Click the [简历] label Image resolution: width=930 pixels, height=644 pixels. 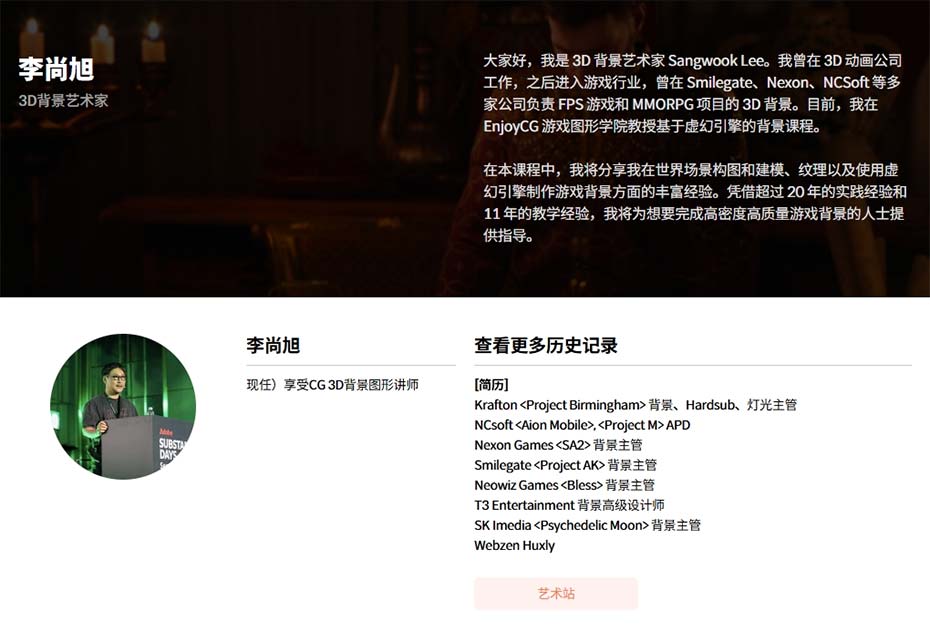point(491,385)
